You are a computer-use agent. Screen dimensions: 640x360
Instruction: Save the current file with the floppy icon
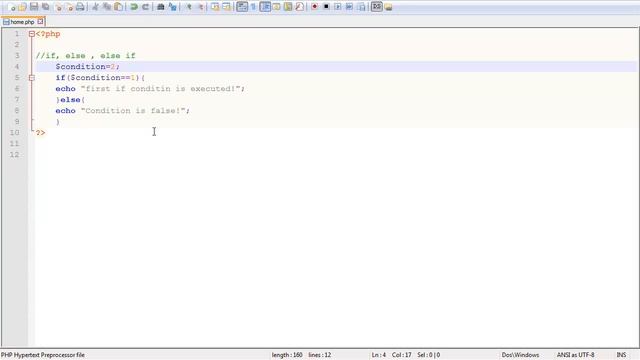tap(34, 7)
